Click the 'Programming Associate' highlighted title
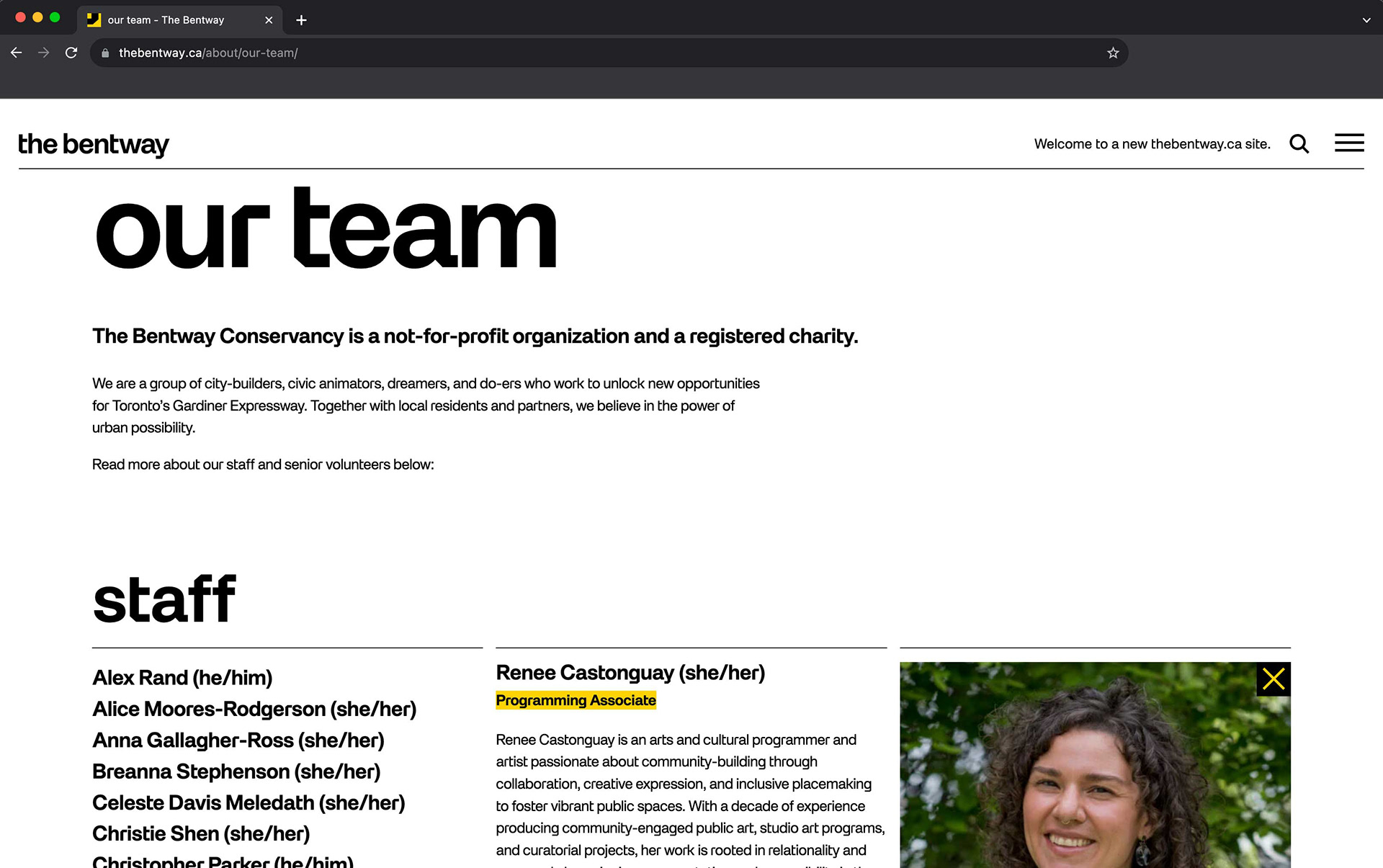The height and width of the screenshot is (868, 1383). [576, 700]
